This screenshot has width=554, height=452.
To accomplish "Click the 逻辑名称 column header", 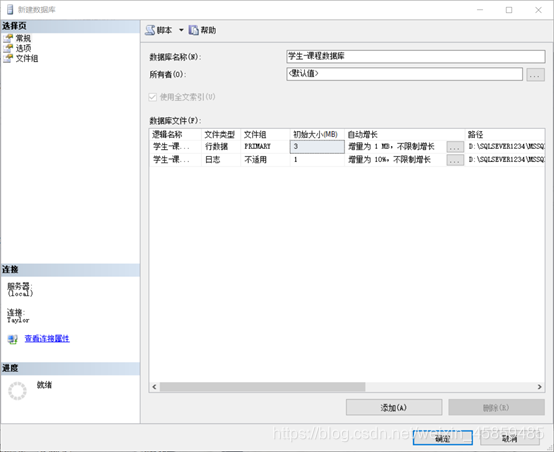I will coord(175,135).
